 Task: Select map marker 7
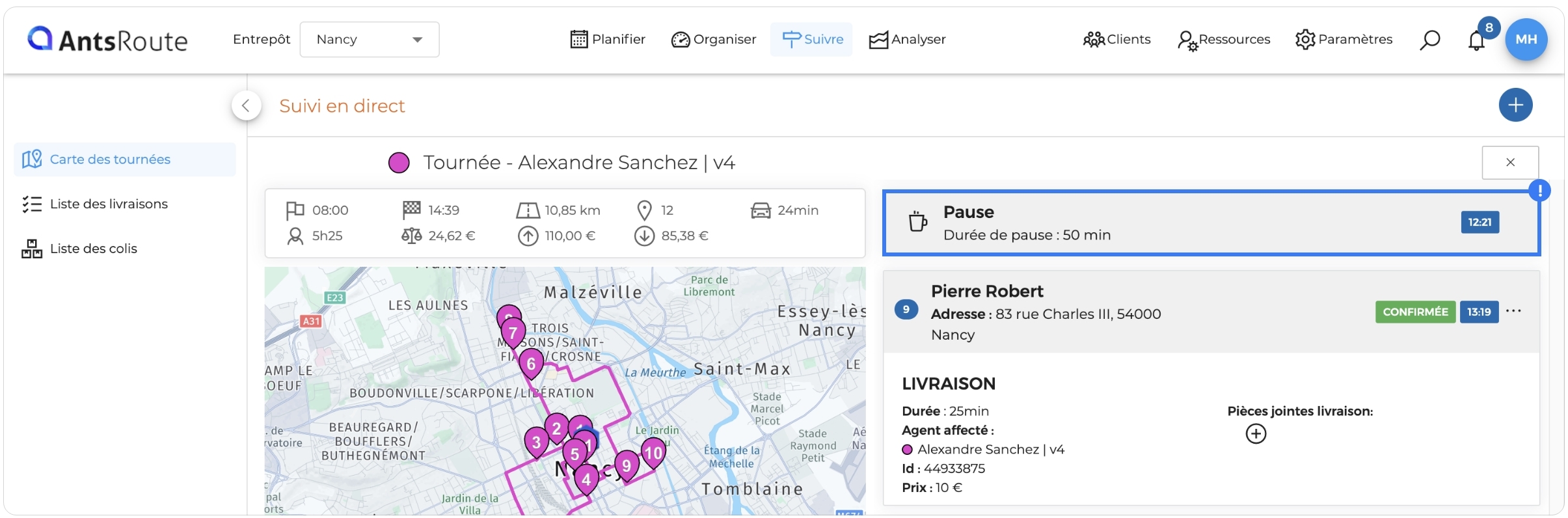[x=513, y=334]
